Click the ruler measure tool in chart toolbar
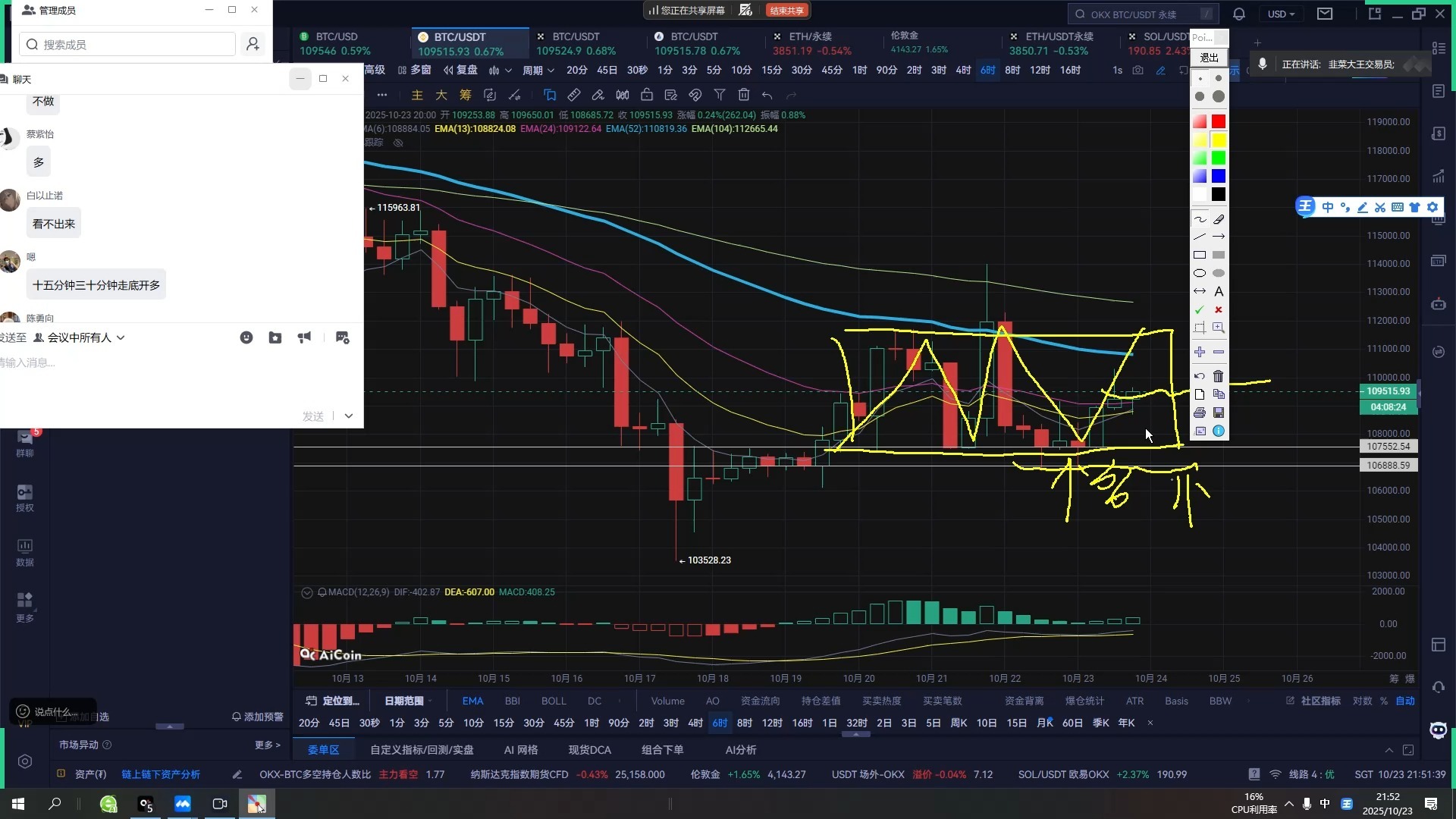The image size is (1456, 819). 574,95
